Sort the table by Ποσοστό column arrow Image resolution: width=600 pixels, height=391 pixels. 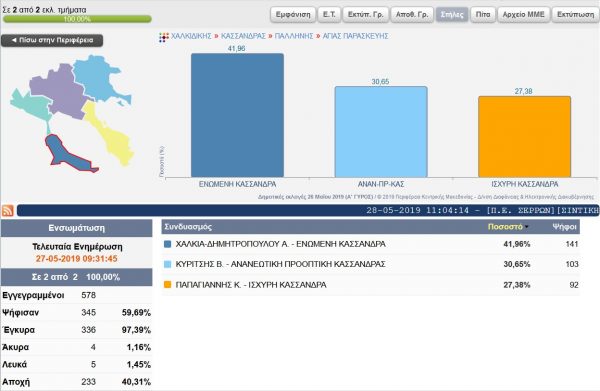527,227
